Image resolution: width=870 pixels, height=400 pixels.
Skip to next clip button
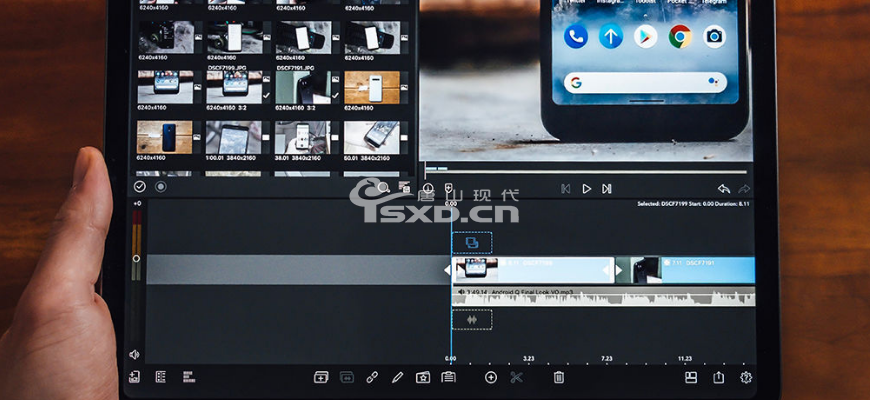click(606, 189)
